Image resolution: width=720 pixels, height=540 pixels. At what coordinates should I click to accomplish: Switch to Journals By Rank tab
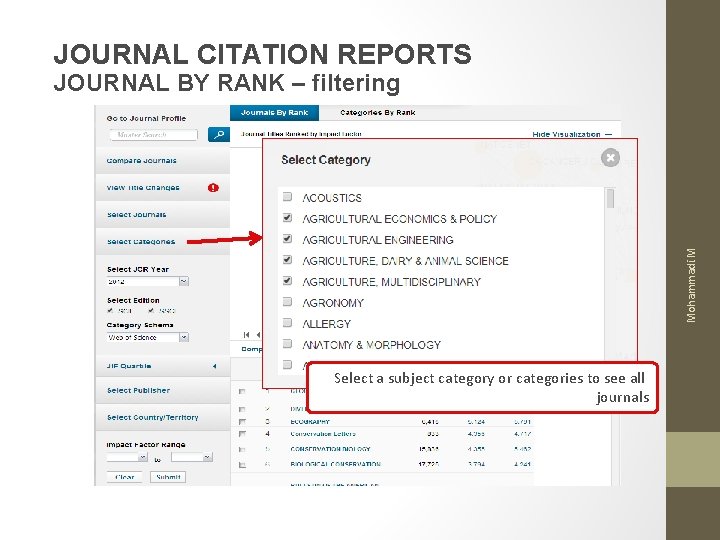click(274, 112)
